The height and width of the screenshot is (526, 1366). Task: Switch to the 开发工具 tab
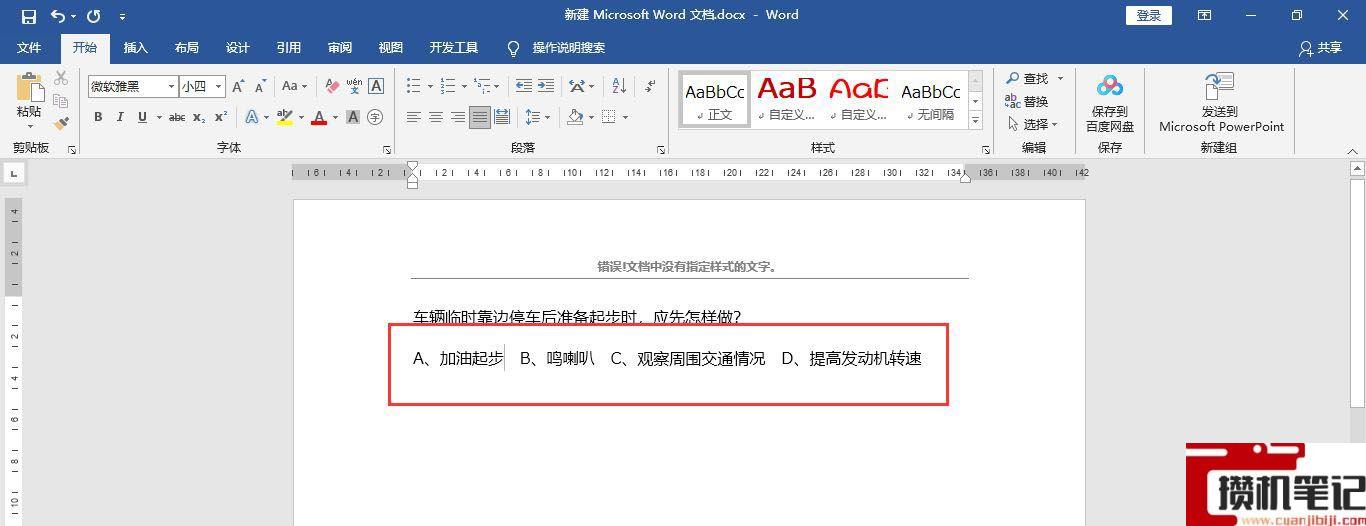click(x=454, y=48)
